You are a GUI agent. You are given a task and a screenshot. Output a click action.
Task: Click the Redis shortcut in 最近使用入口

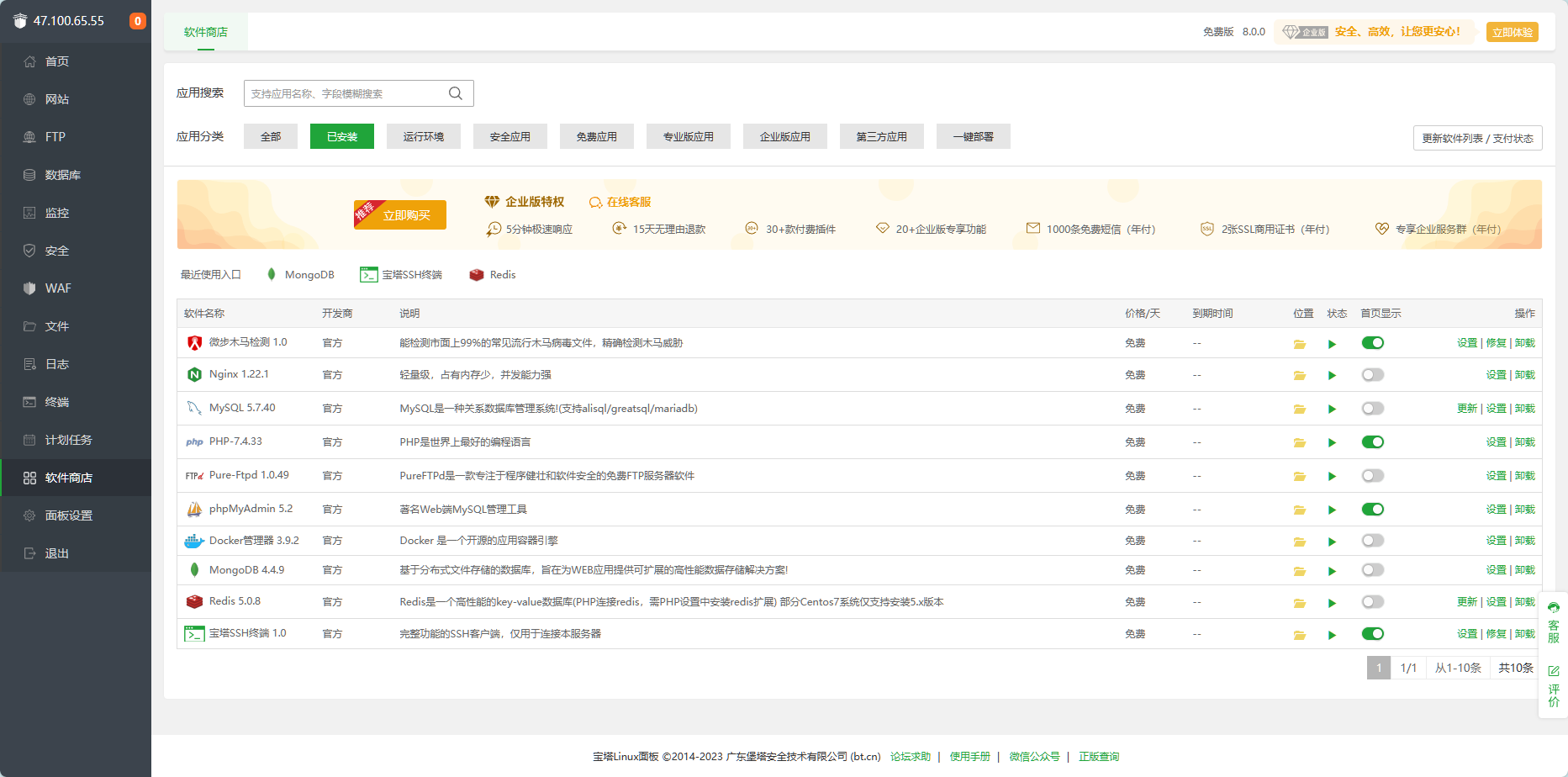[492, 274]
